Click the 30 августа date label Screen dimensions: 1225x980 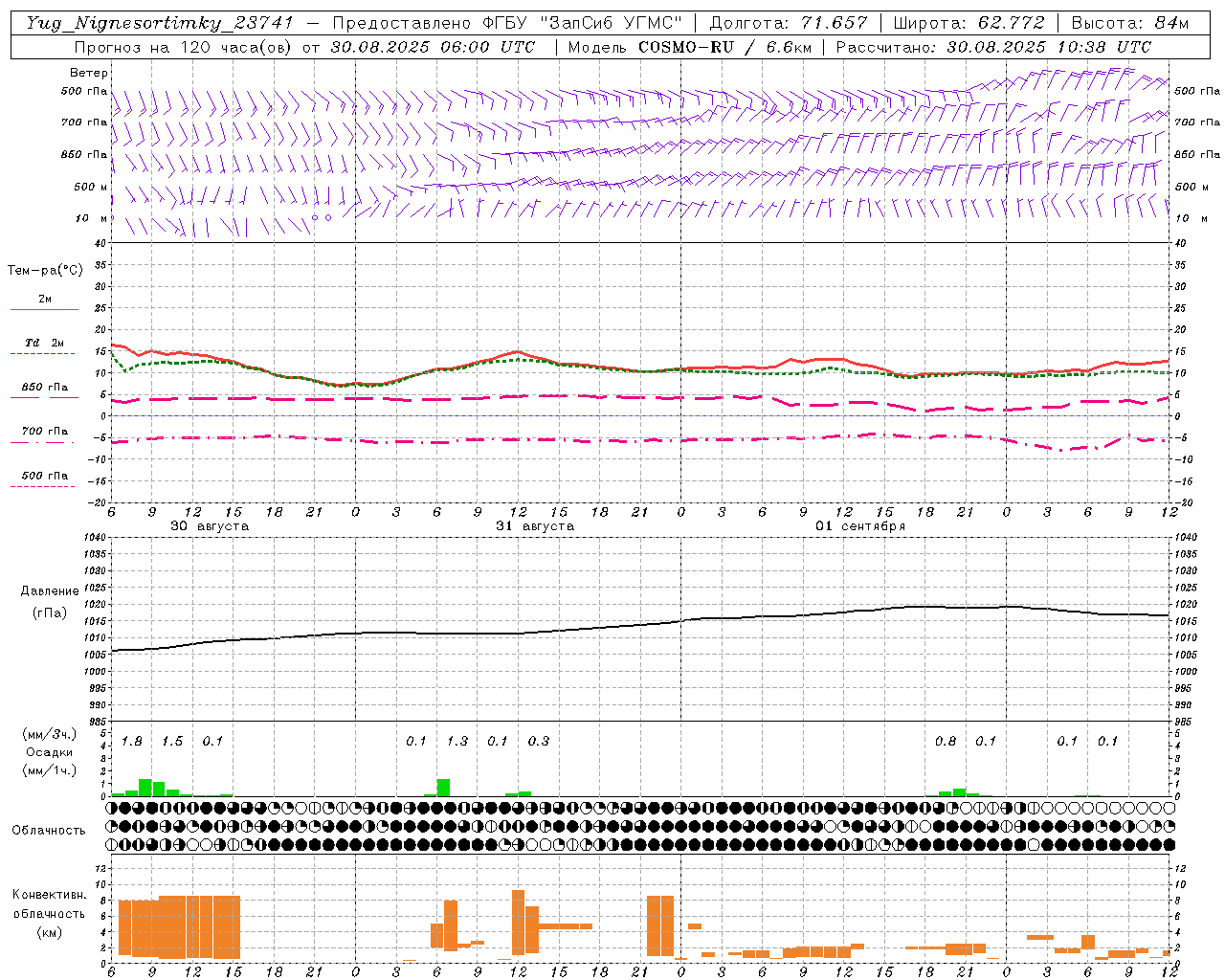(210, 526)
